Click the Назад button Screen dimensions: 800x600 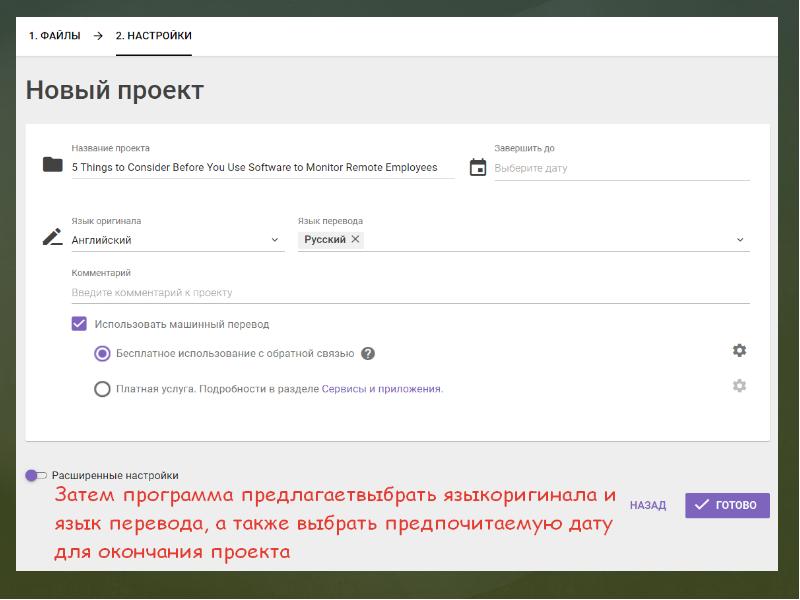click(648, 505)
